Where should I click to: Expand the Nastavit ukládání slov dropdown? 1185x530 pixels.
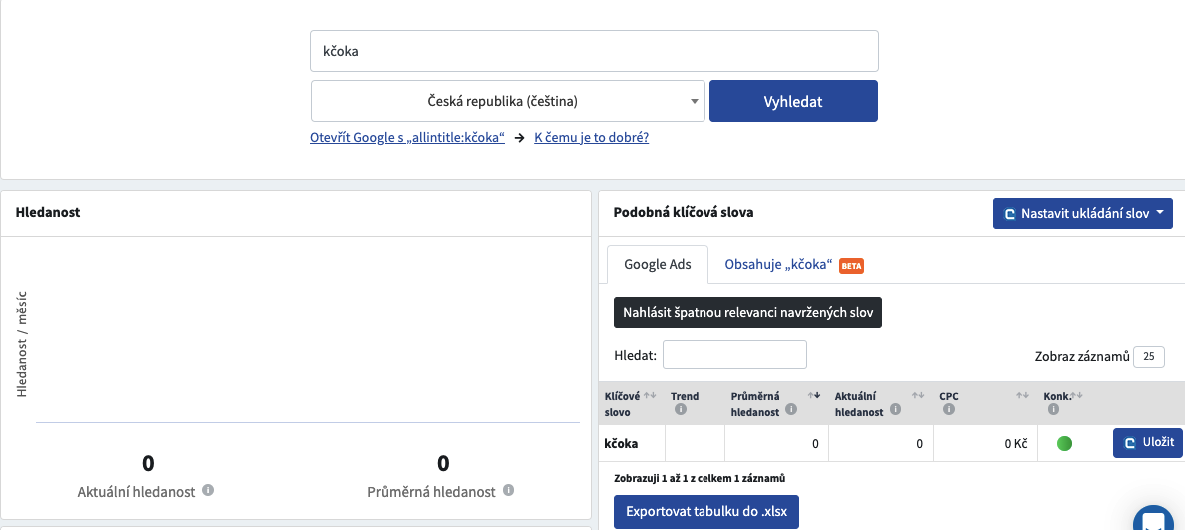pyautogui.click(x=1083, y=213)
